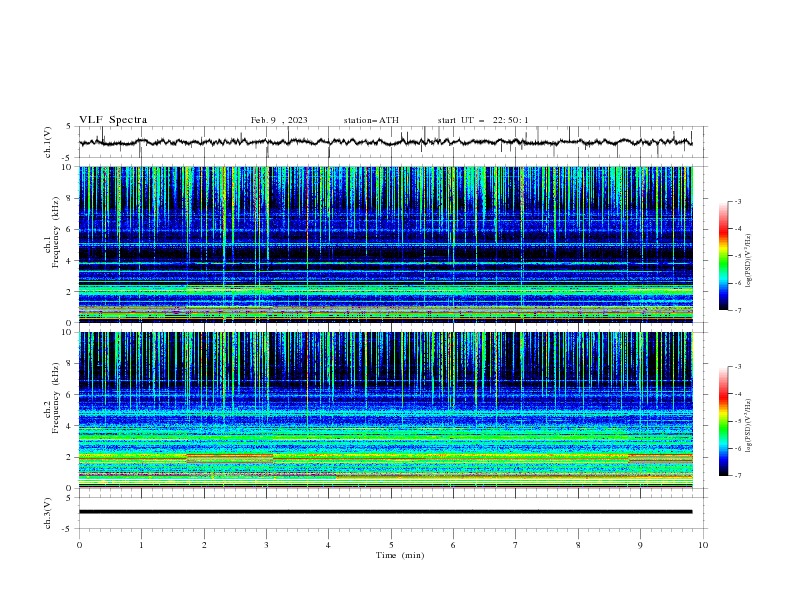Click inside the ch.2 spectrogram panel
The image size is (792, 612).
(x=386, y=410)
